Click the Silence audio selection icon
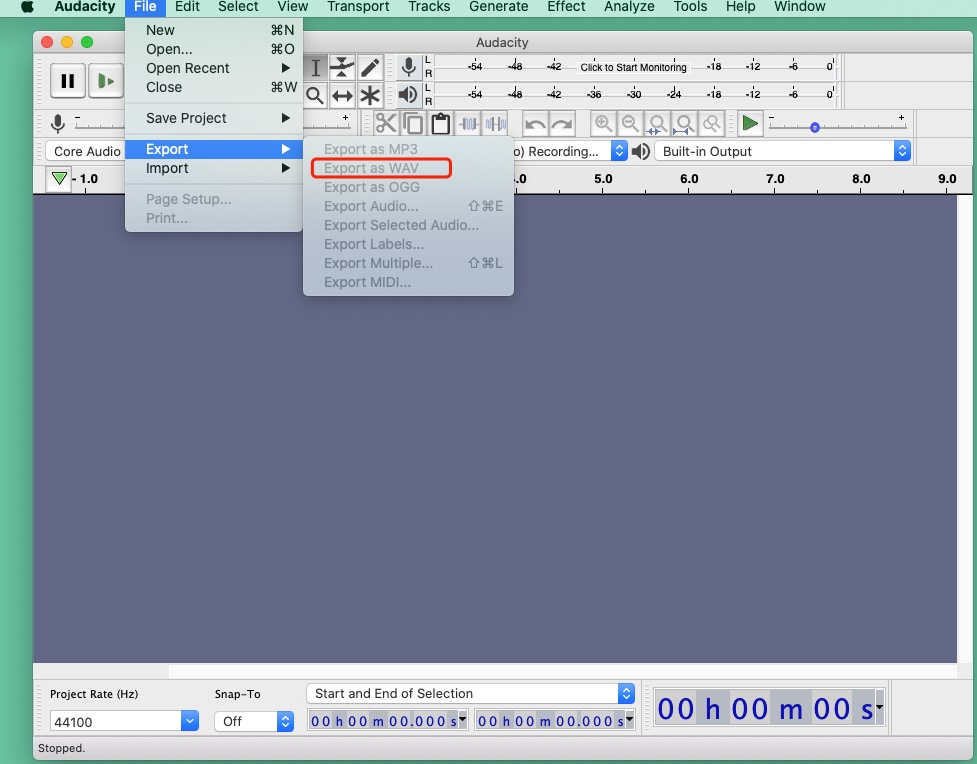 [495, 123]
